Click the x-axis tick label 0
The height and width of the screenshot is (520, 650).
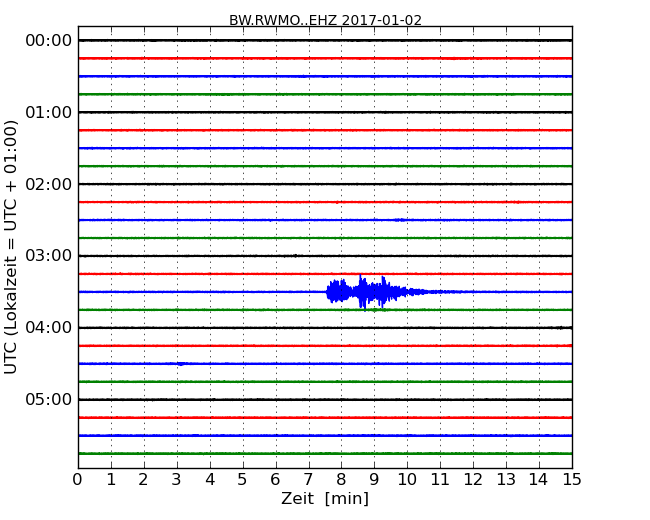click(78, 480)
